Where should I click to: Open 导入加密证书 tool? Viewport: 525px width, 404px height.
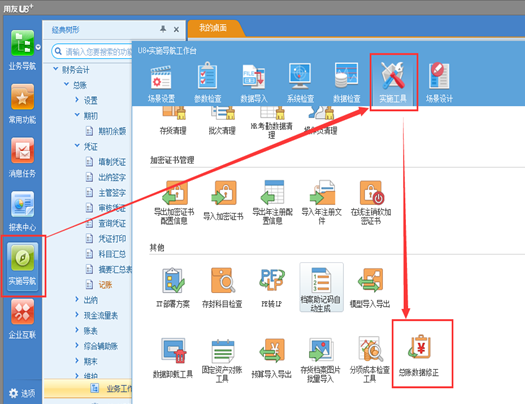tap(223, 201)
